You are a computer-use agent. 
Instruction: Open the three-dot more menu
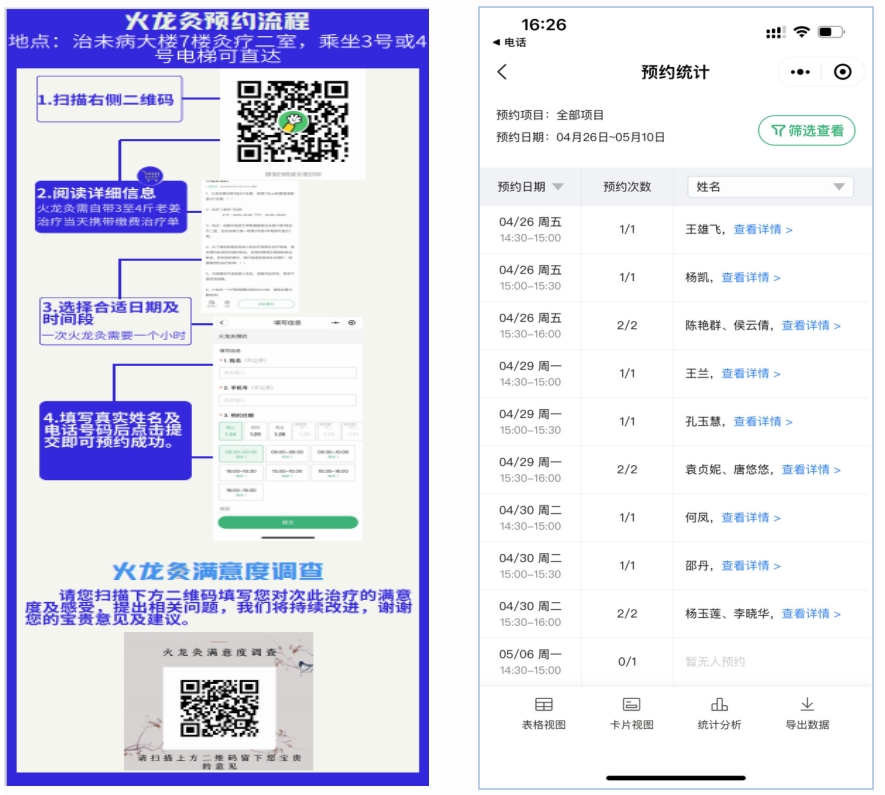800,72
